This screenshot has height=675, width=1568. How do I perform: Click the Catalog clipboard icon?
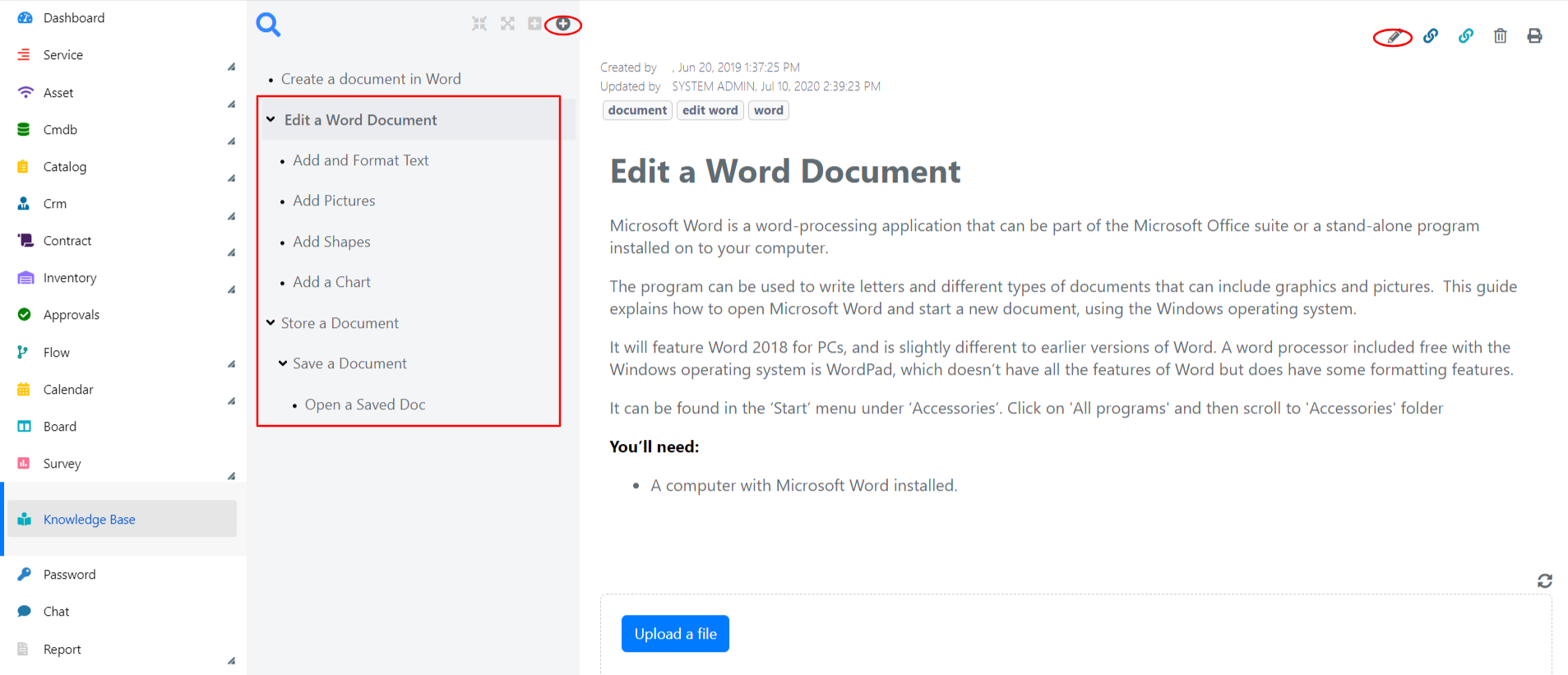(23, 166)
